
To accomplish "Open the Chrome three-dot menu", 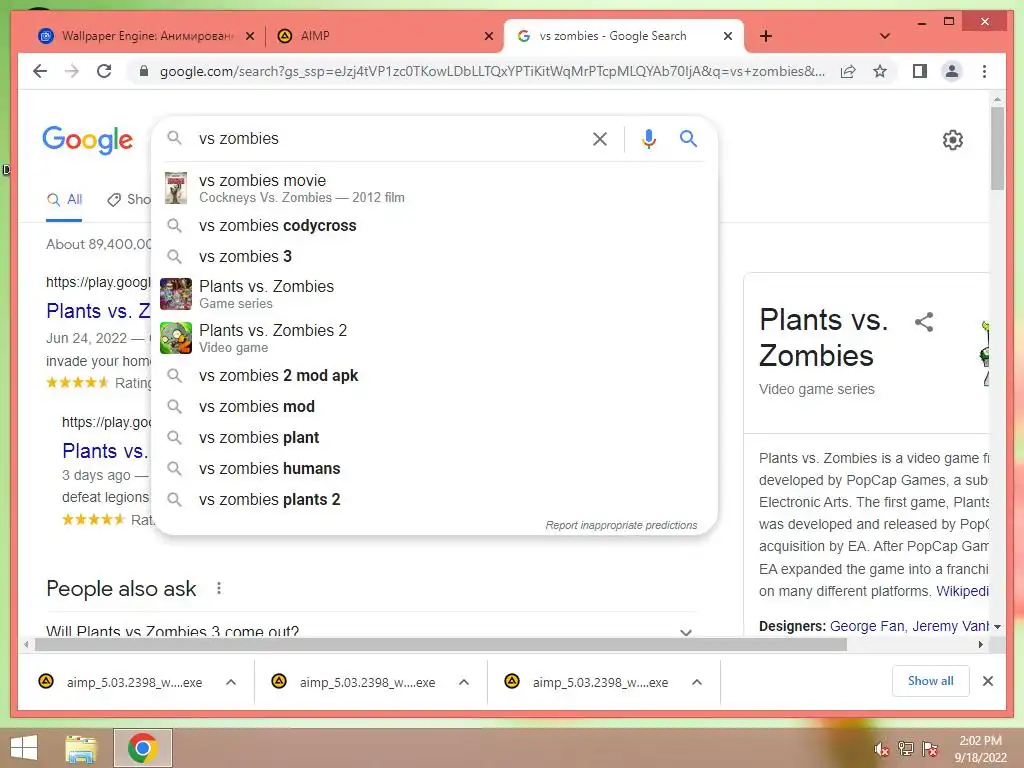I will point(984,71).
